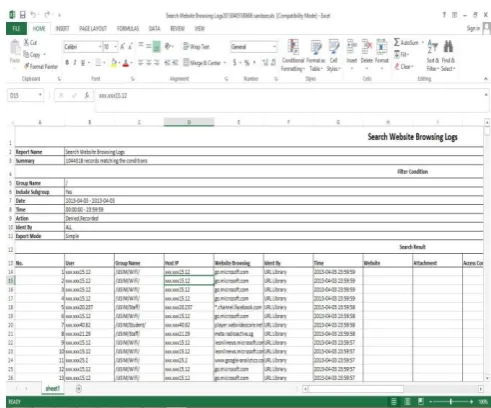This screenshot has width=491, height=408.
Task: Click AutoSum sigma button
Action: [x=406, y=42]
